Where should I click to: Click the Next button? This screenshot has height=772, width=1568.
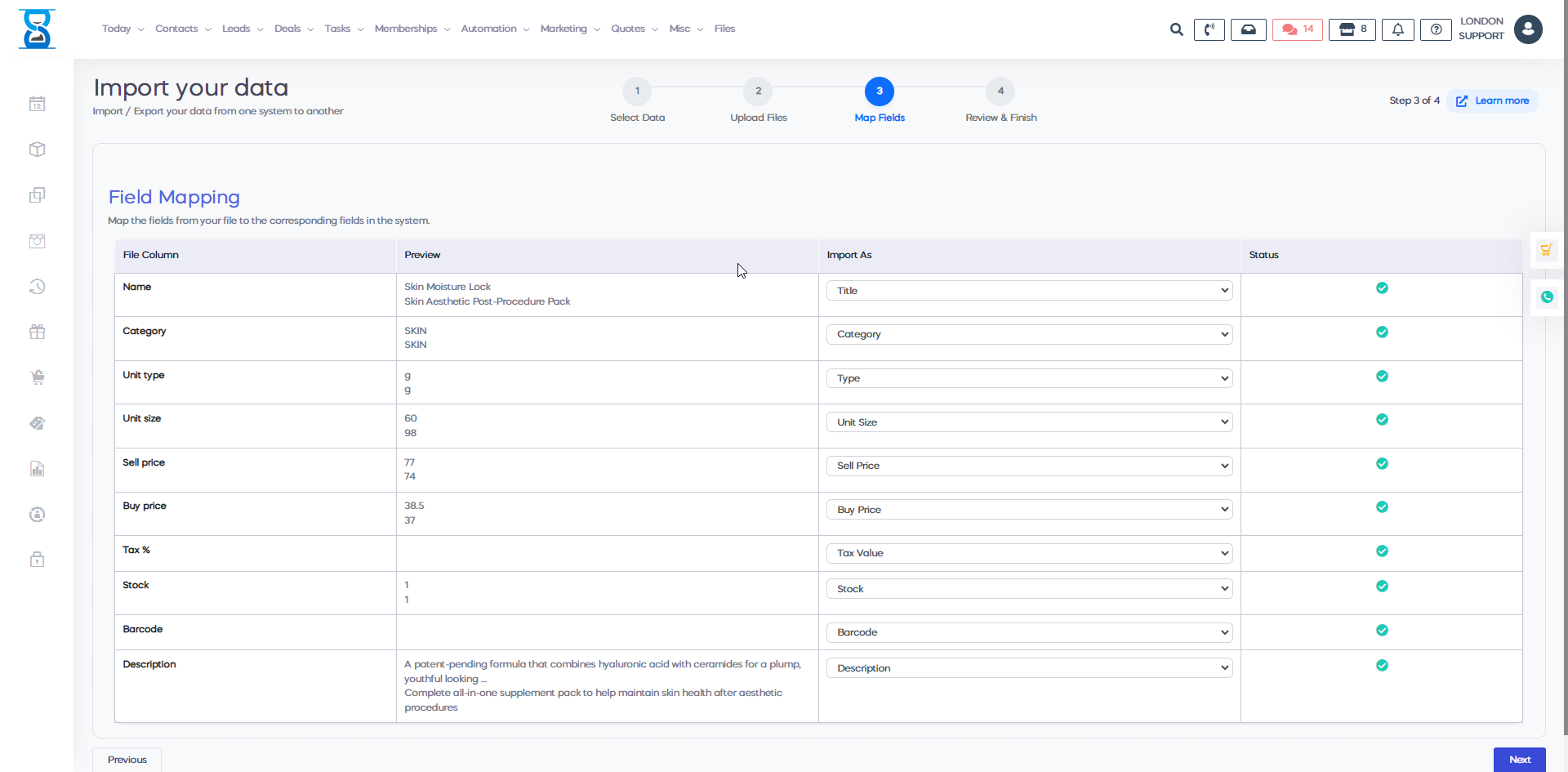(1519, 760)
